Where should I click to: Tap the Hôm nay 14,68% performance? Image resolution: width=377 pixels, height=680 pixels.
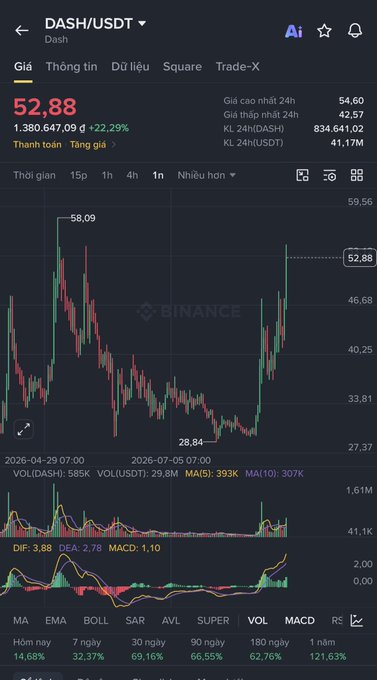click(32, 649)
